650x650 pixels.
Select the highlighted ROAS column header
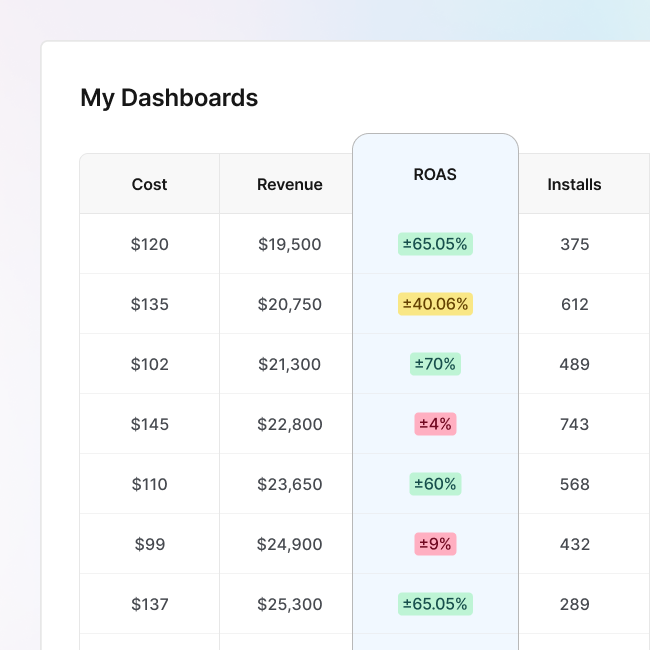[x=435, y=174]
